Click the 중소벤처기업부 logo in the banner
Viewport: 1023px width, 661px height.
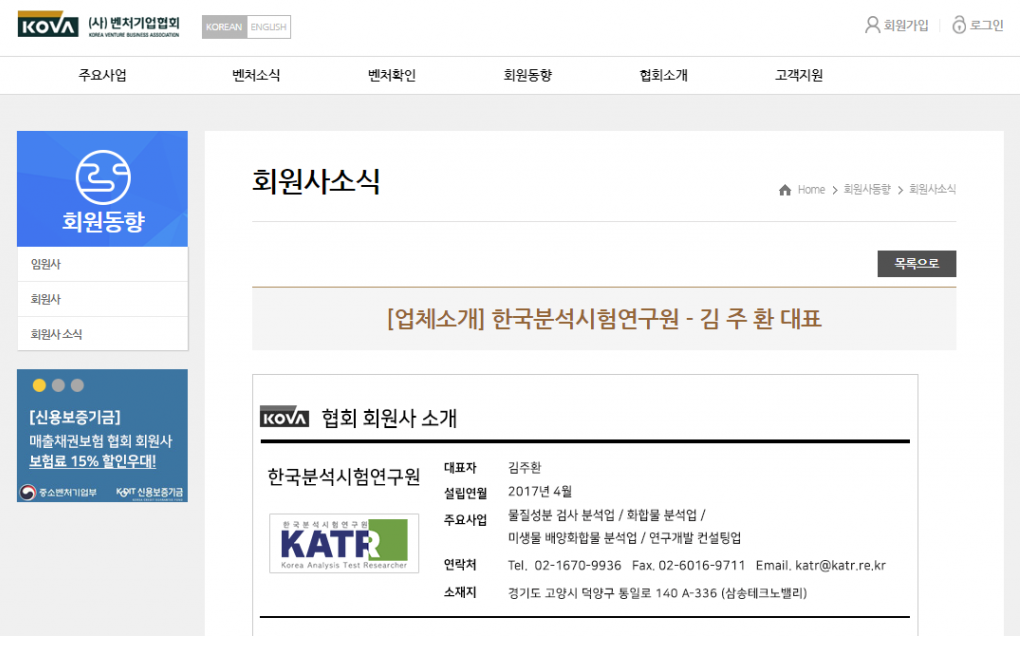click(58, 492)
